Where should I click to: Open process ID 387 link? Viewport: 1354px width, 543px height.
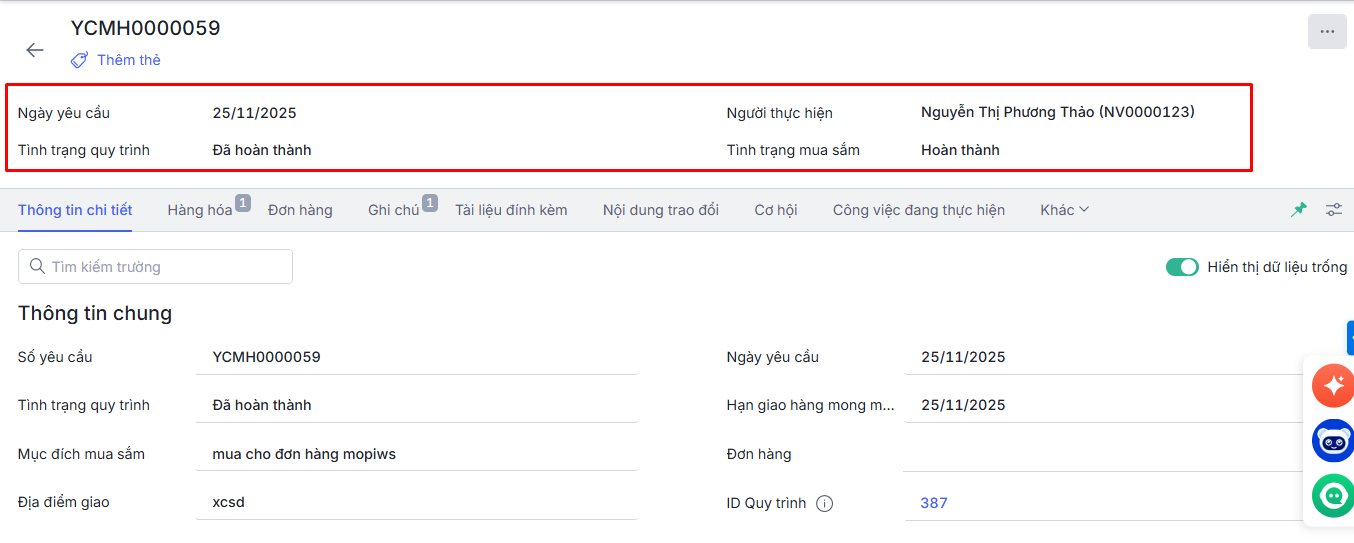934,503
